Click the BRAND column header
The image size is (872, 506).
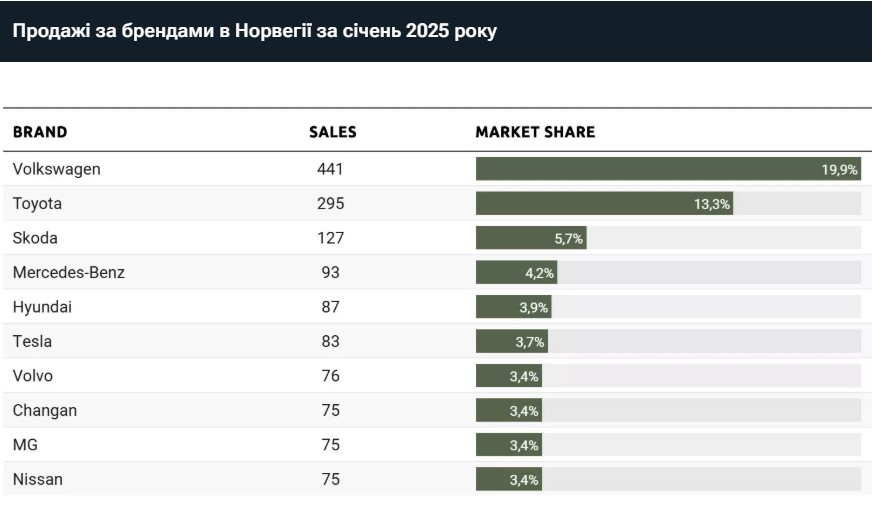click(x=40, y=132)
